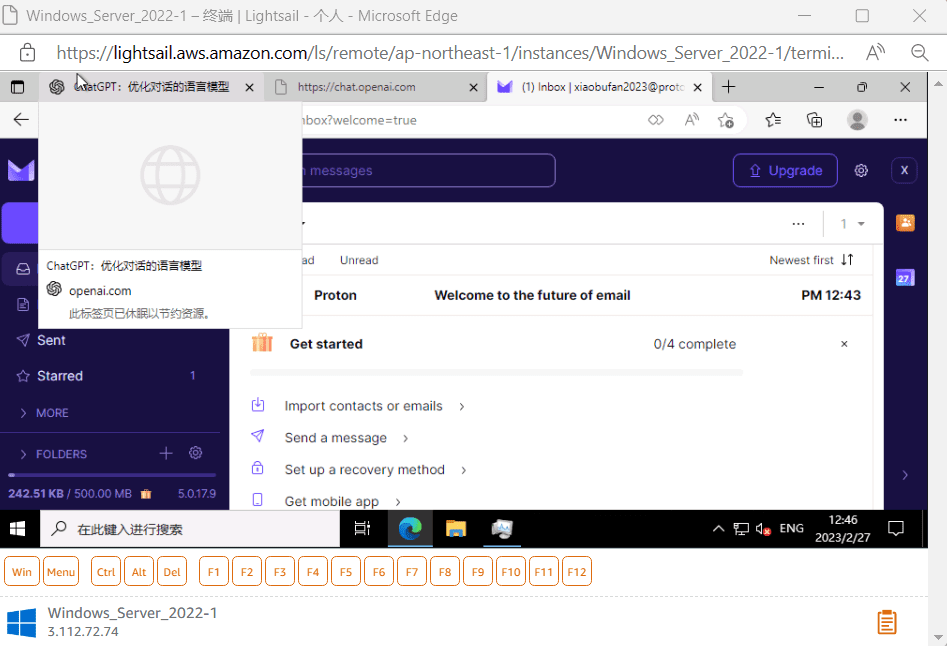Click the Import contacts or emails icon
The width and height of the screenshot is (947, 646).
click(x=257, y=406)
